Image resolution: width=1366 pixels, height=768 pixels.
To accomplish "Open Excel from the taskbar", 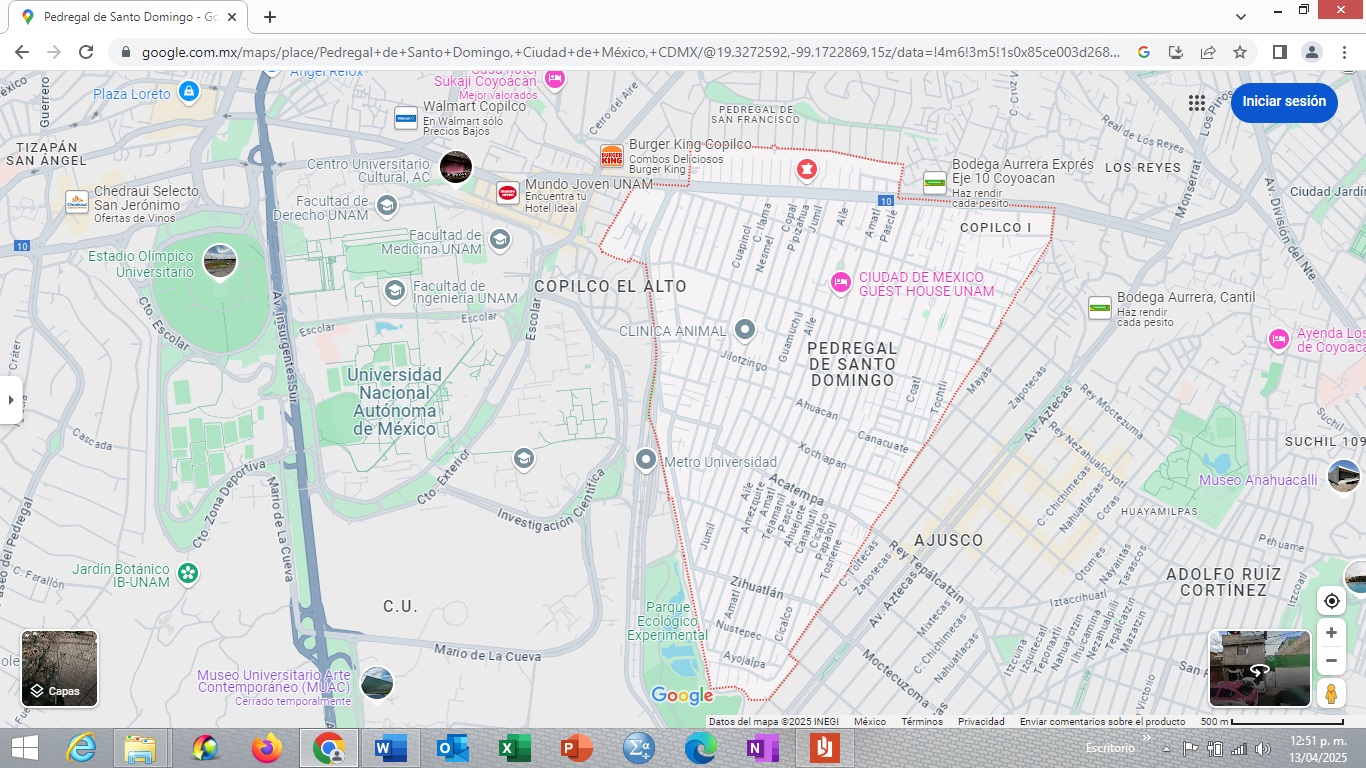I will (x=514, y=748).
